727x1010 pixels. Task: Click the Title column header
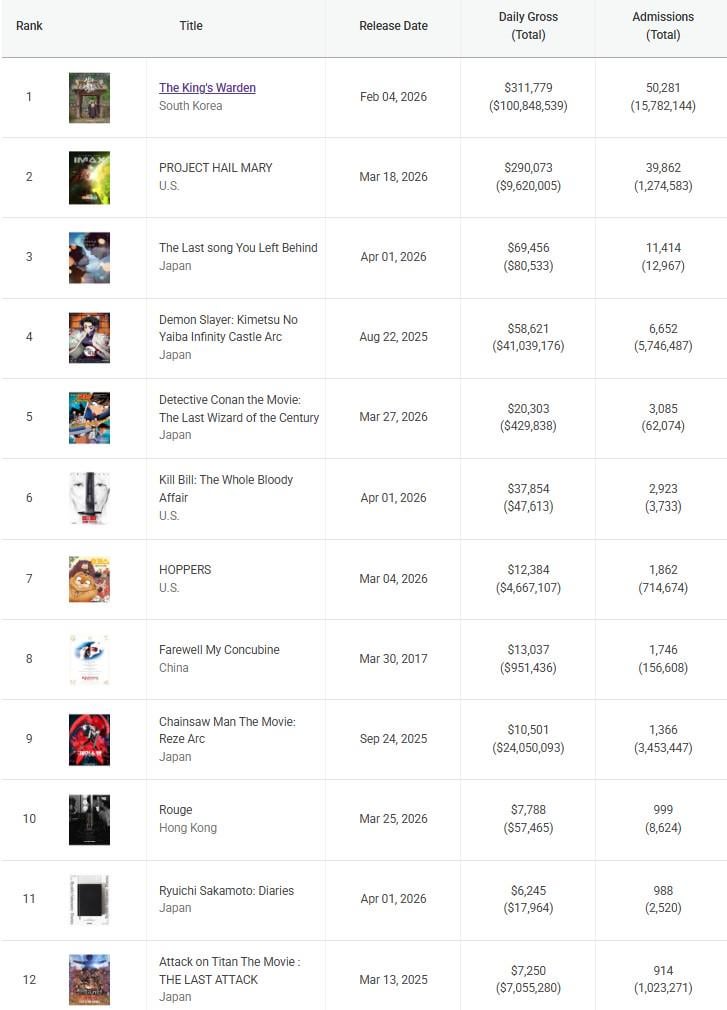tap(191, 26)
